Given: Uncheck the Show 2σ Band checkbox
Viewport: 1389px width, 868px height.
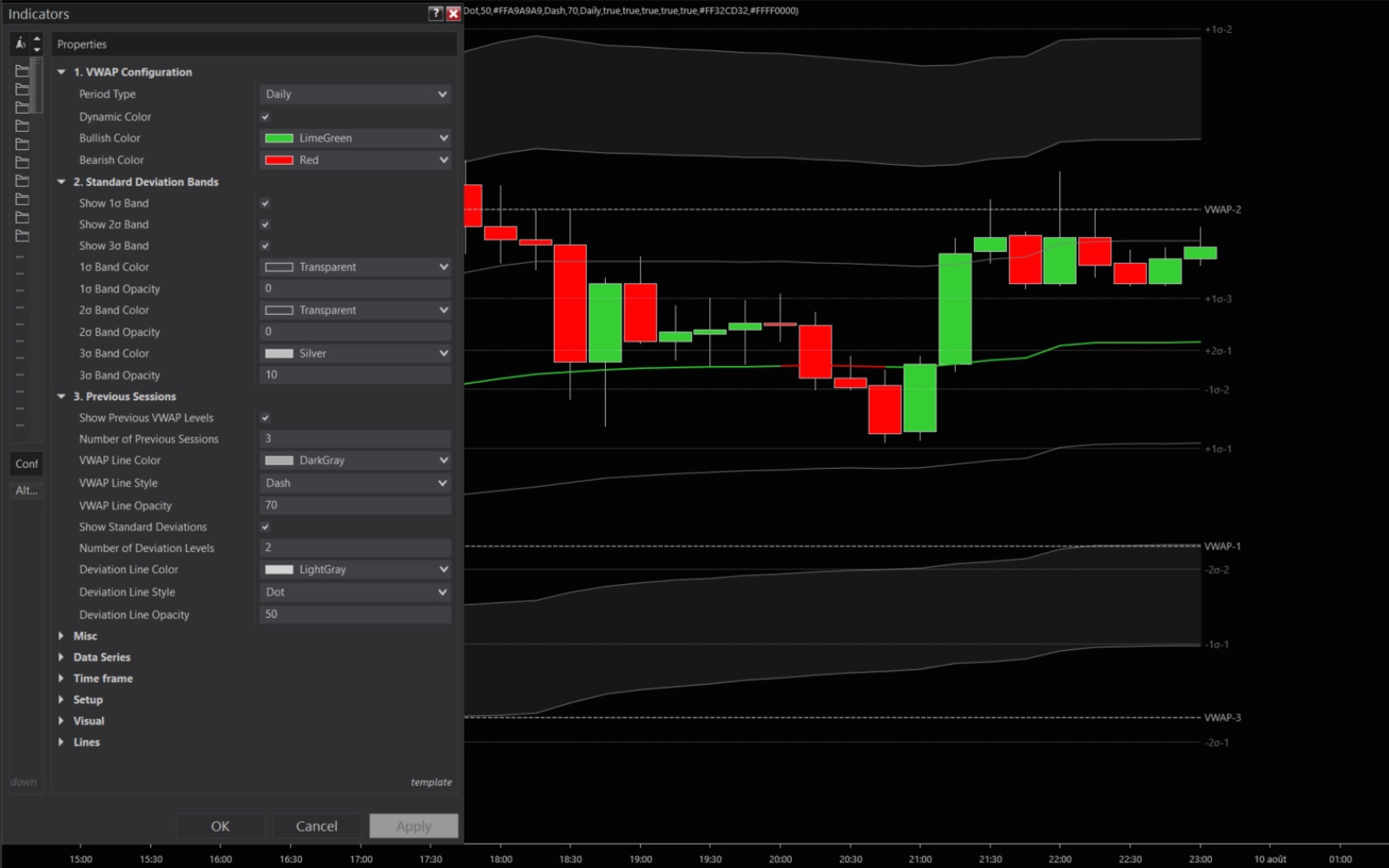Looking at the screenshot, I should pos(266,224).
